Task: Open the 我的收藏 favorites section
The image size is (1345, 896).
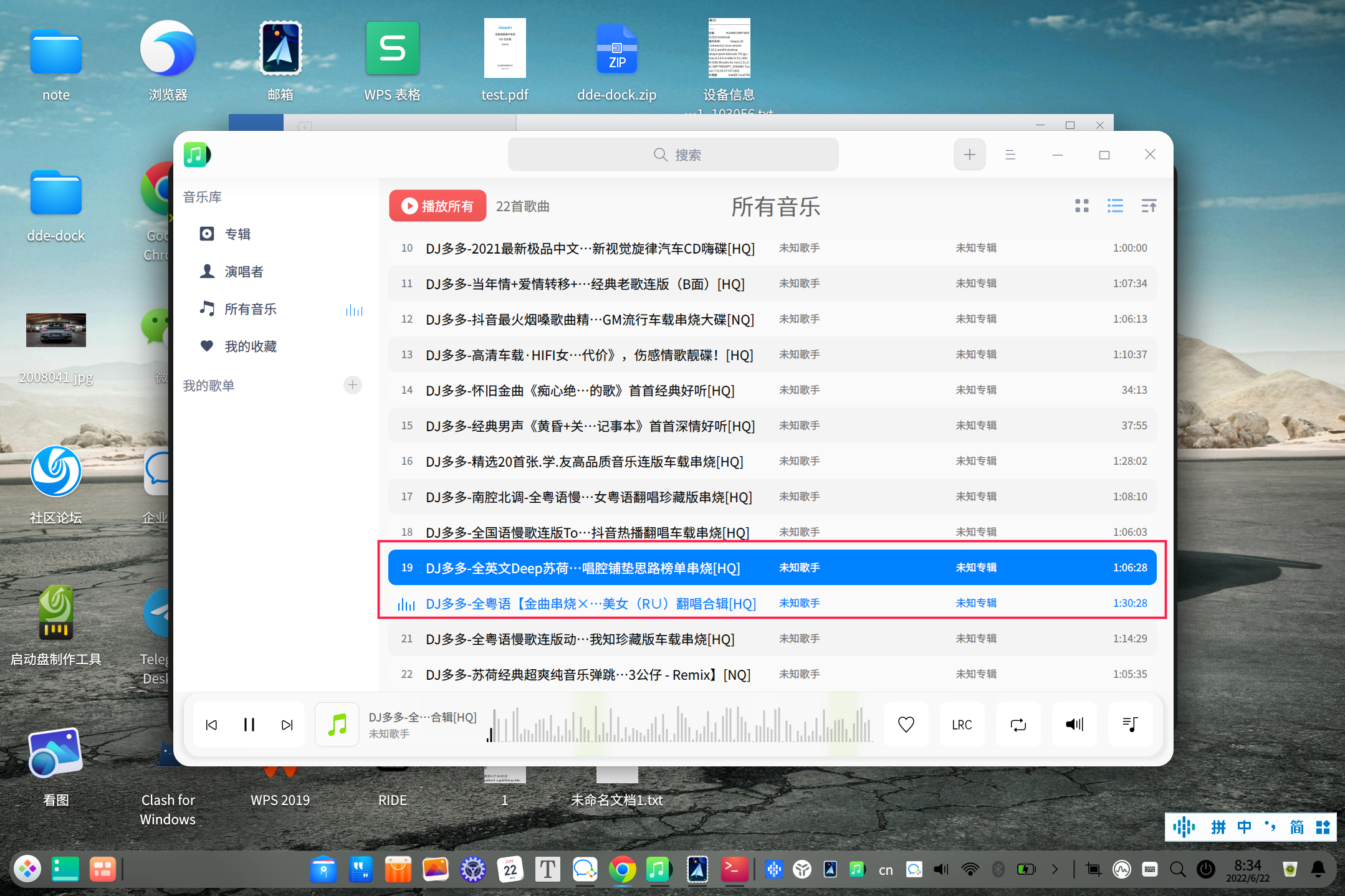Action: pos(251,346)
